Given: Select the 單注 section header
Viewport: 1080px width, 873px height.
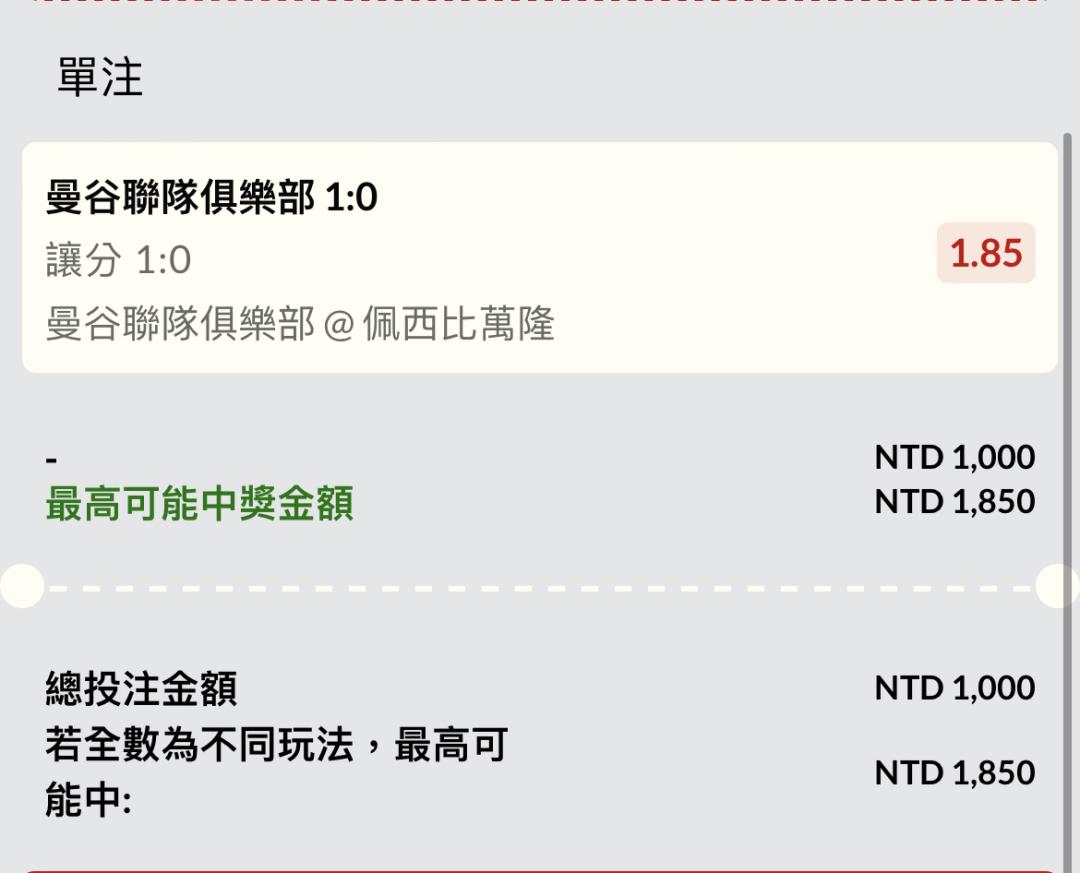Looking at the screenshot, I should click(x=100, y=77).
